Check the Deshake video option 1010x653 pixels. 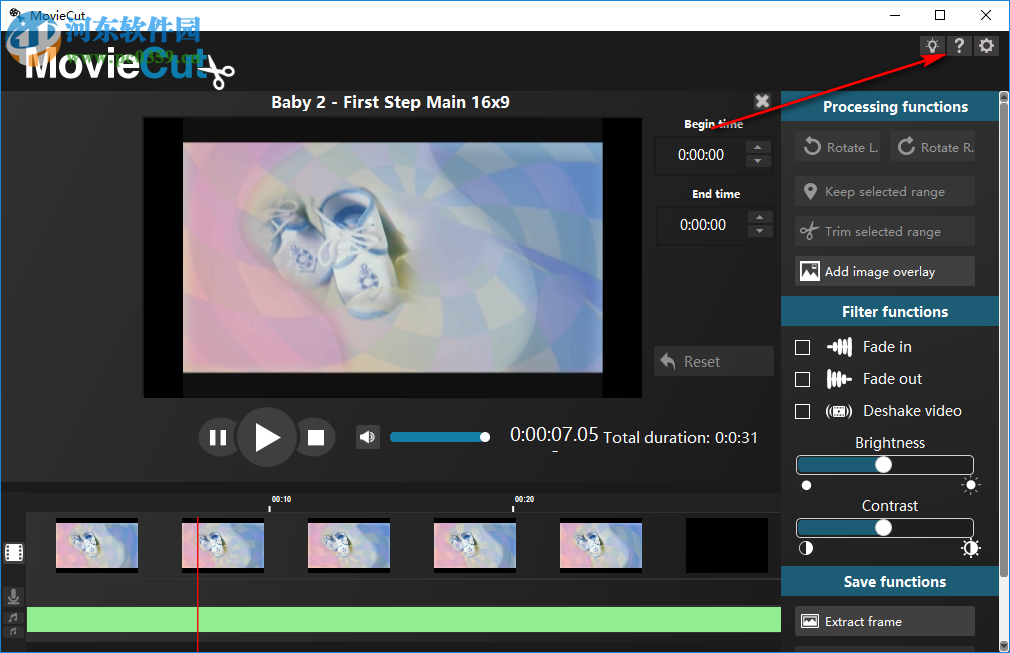tap(802, 410)
